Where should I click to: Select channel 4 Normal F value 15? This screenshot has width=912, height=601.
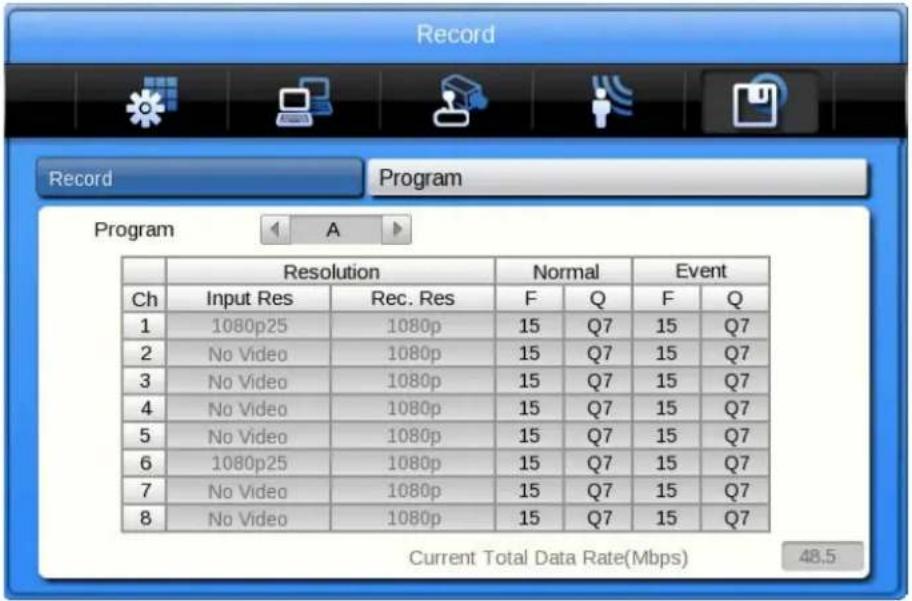coord(529,408)
